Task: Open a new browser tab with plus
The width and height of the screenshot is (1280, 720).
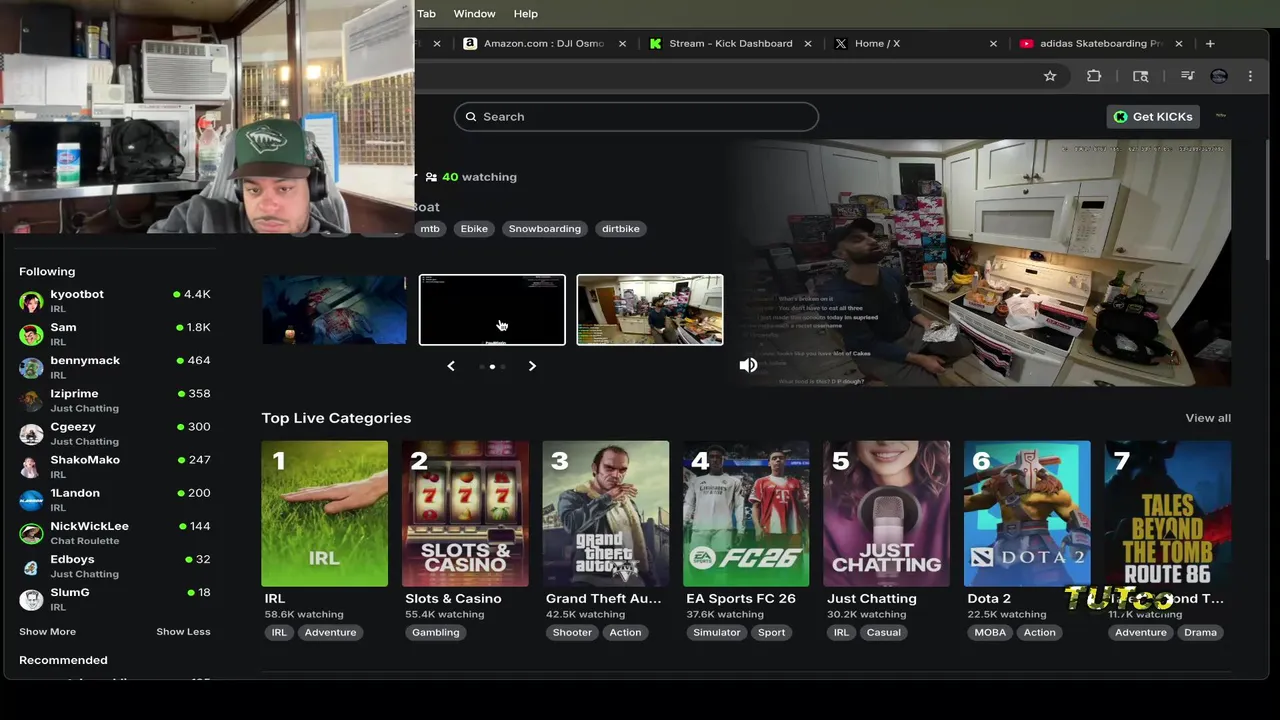Action: pos(1210,43)
